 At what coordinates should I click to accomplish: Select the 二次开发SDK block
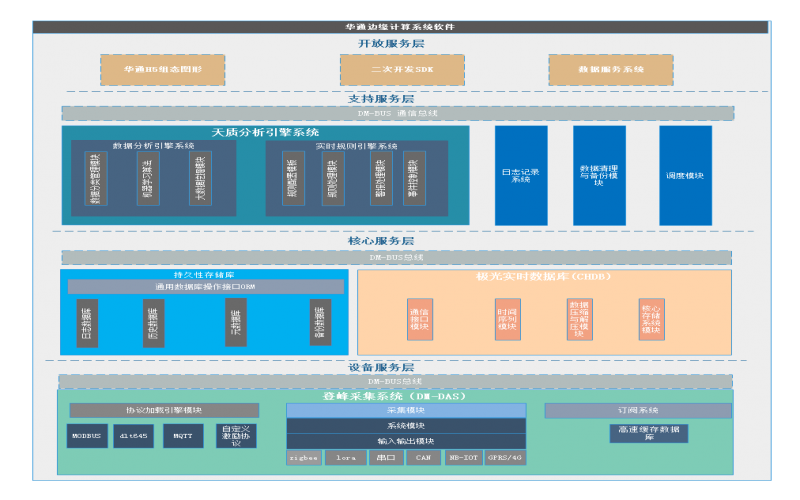[402, 70]
